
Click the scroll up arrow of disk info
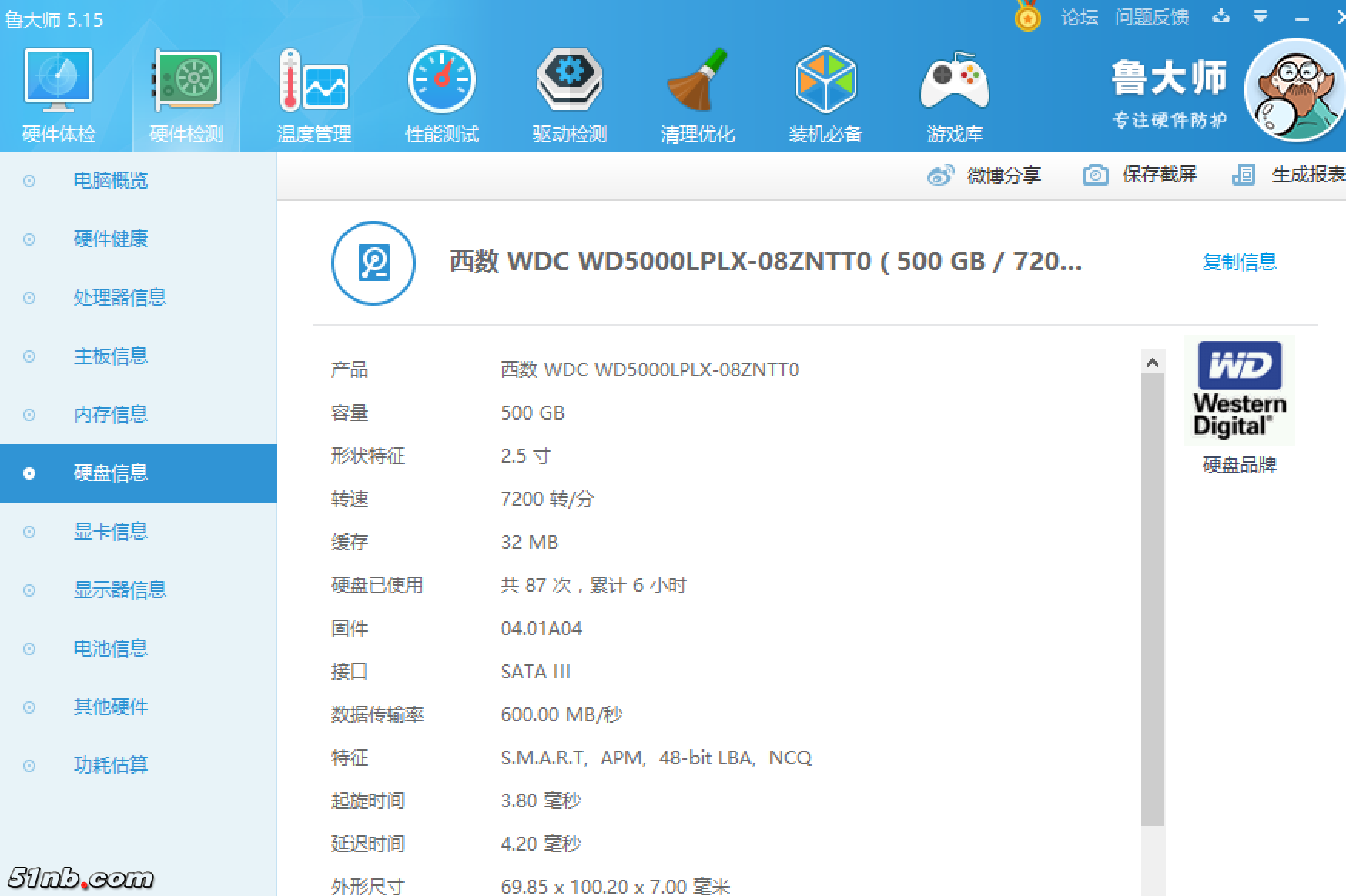click(1153, 363)
